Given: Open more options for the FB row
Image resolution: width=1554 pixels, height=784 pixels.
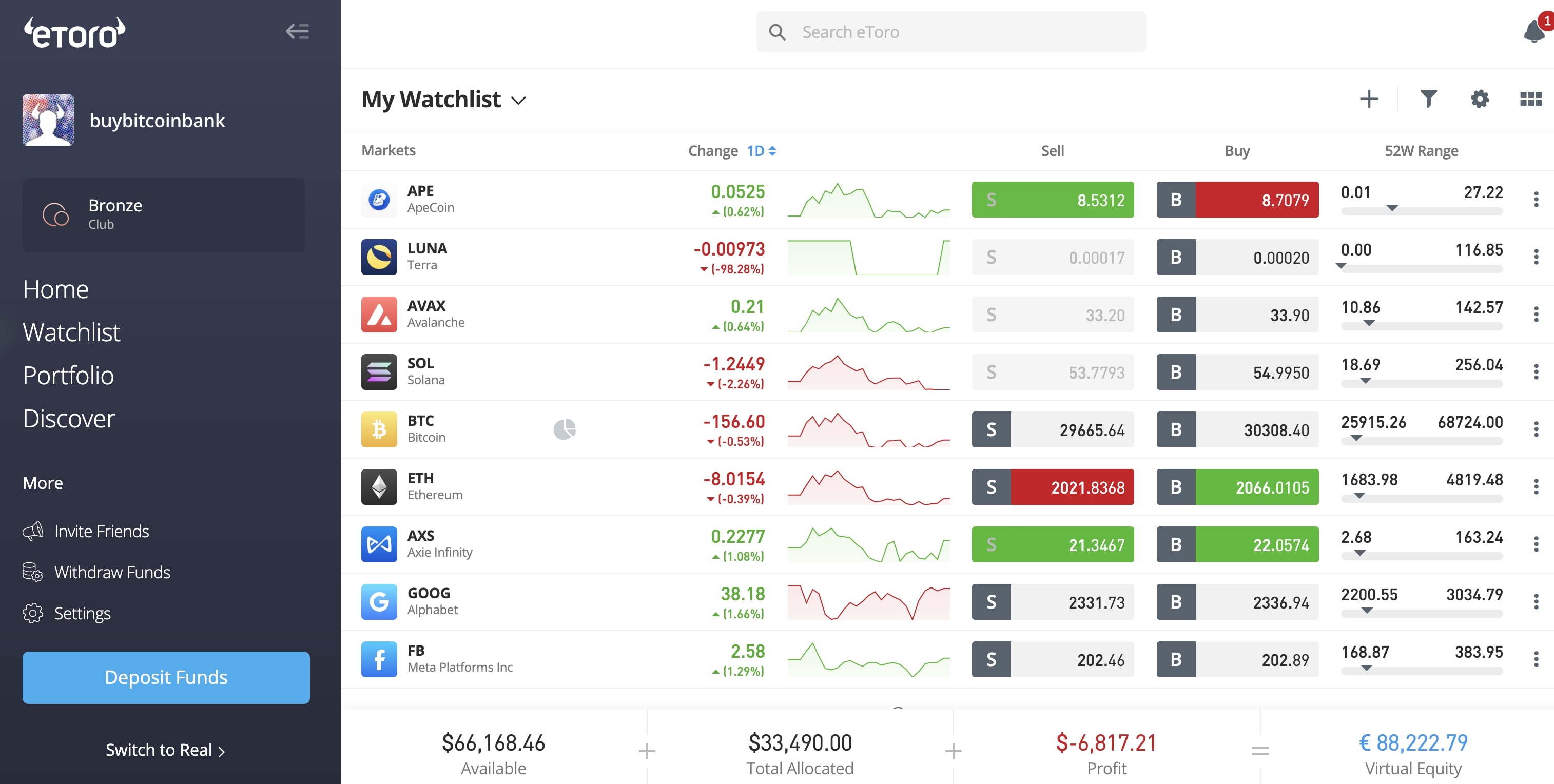Looking at the screenshot, I should [1536, 659].
